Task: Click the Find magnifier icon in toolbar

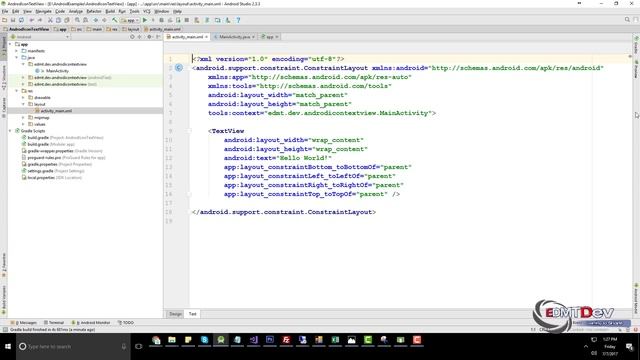Action: 77,20
